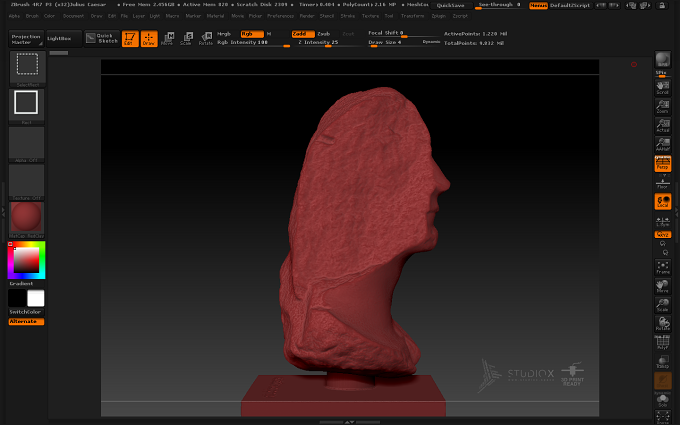The width and height of the screenshot is (680, 425).
Task: Toggle Local symmetry icon
Action: pyautogui.click(x=663, y=202)
